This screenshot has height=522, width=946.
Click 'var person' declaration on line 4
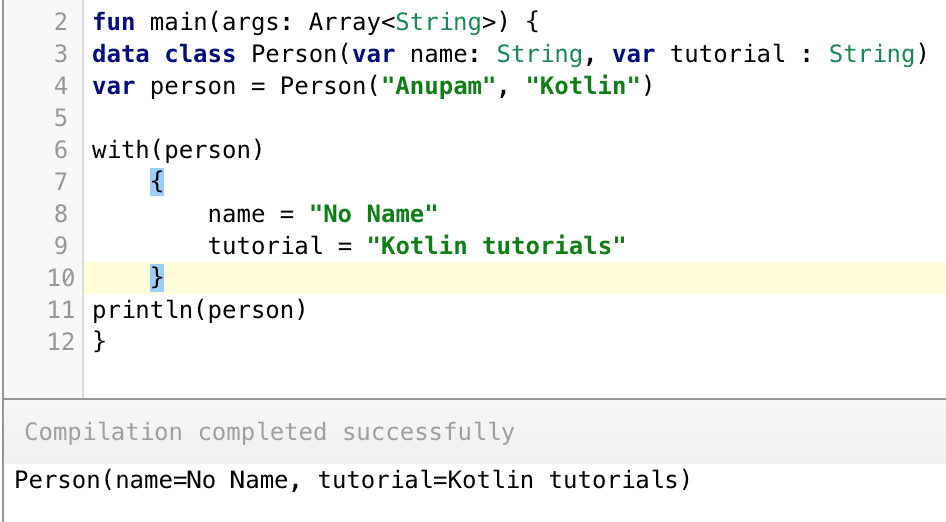(164, 86)
